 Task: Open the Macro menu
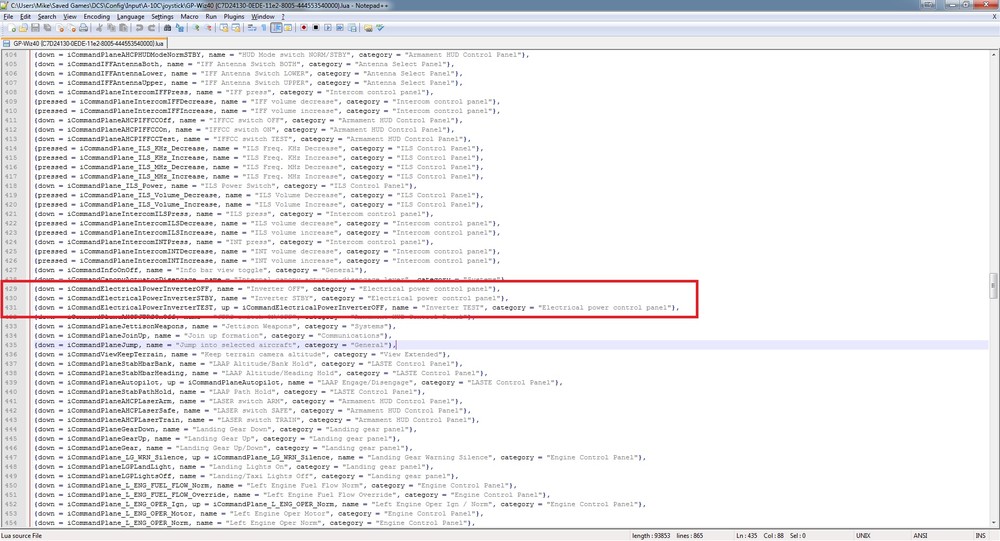(189, 17)
